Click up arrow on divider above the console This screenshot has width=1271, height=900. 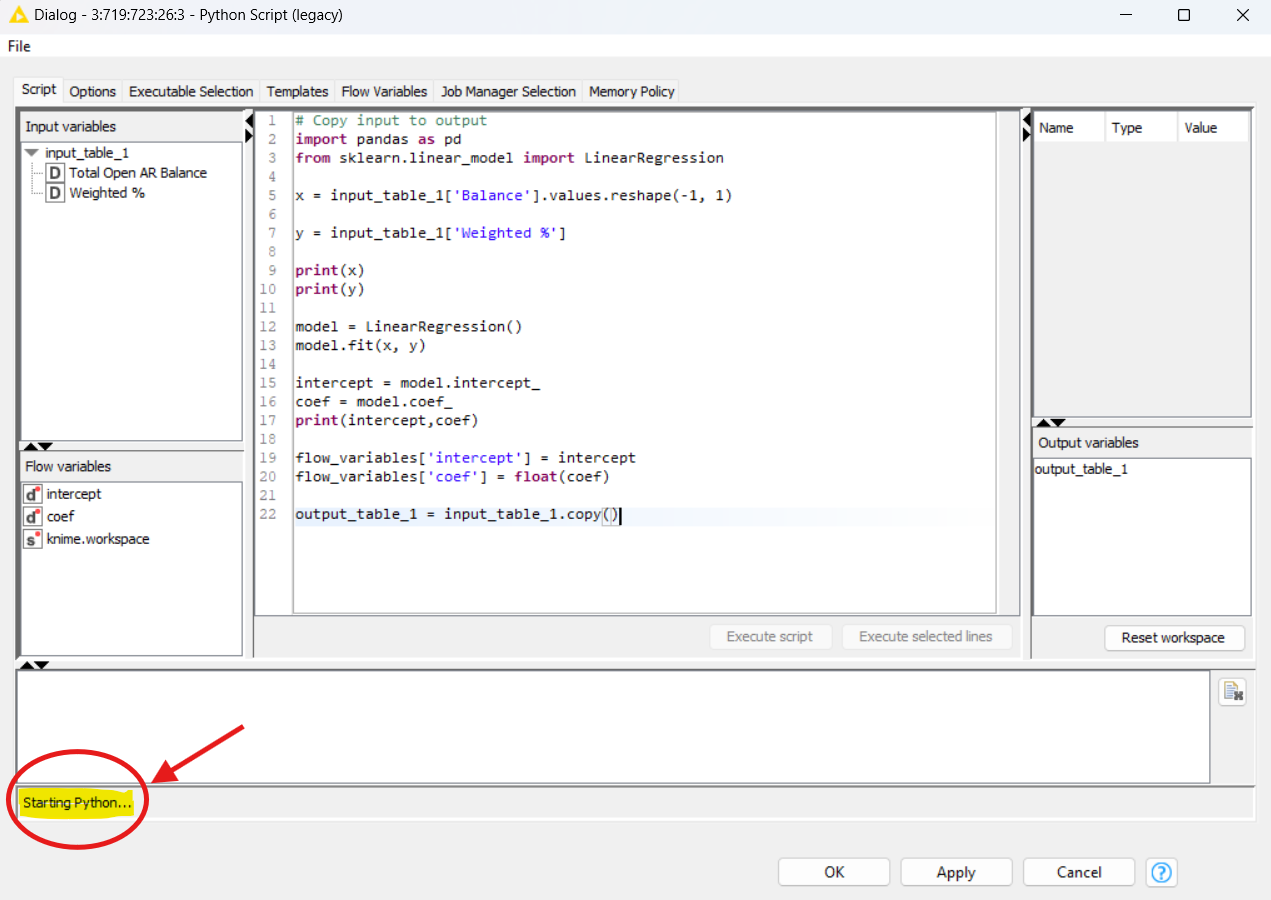[x=27, y=665]
